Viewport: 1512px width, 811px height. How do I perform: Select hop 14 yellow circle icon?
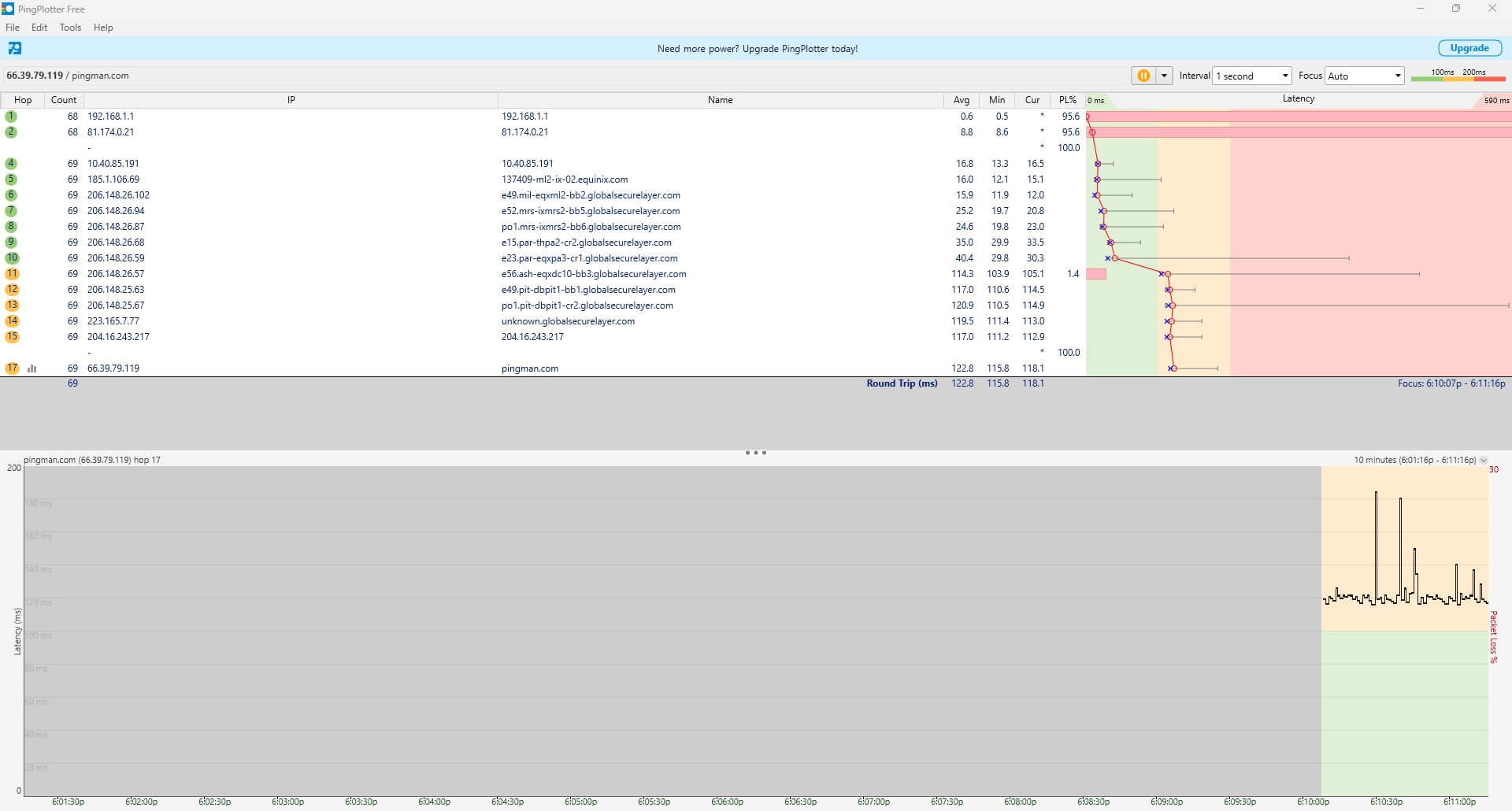12,321
